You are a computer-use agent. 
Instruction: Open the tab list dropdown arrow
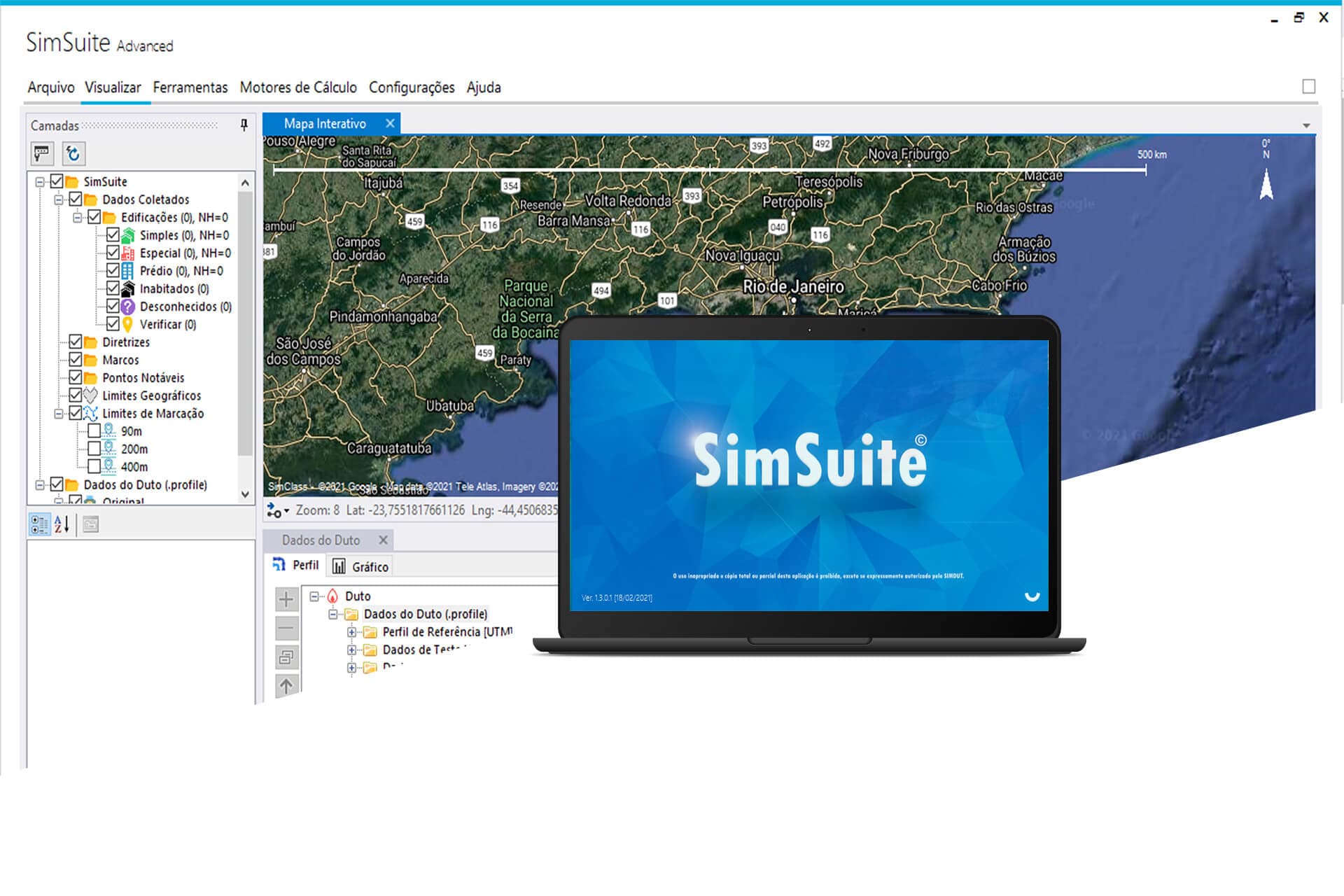click(1306, 126)
